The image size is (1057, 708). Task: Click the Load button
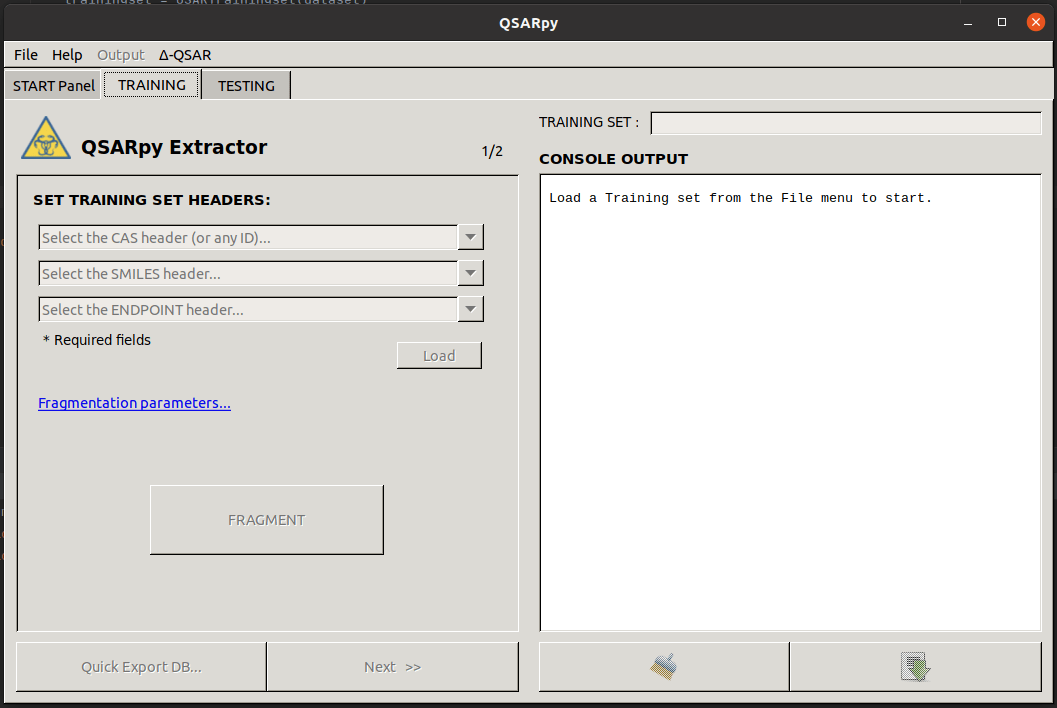click(439, 355)
